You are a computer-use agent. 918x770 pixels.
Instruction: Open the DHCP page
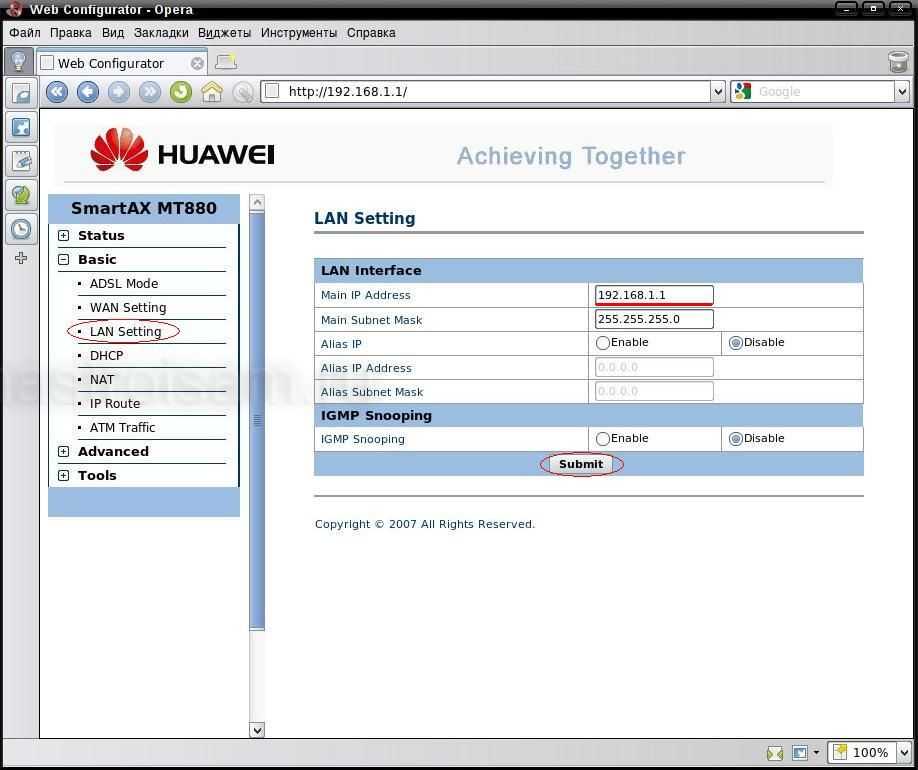click(x=107, y=356)
